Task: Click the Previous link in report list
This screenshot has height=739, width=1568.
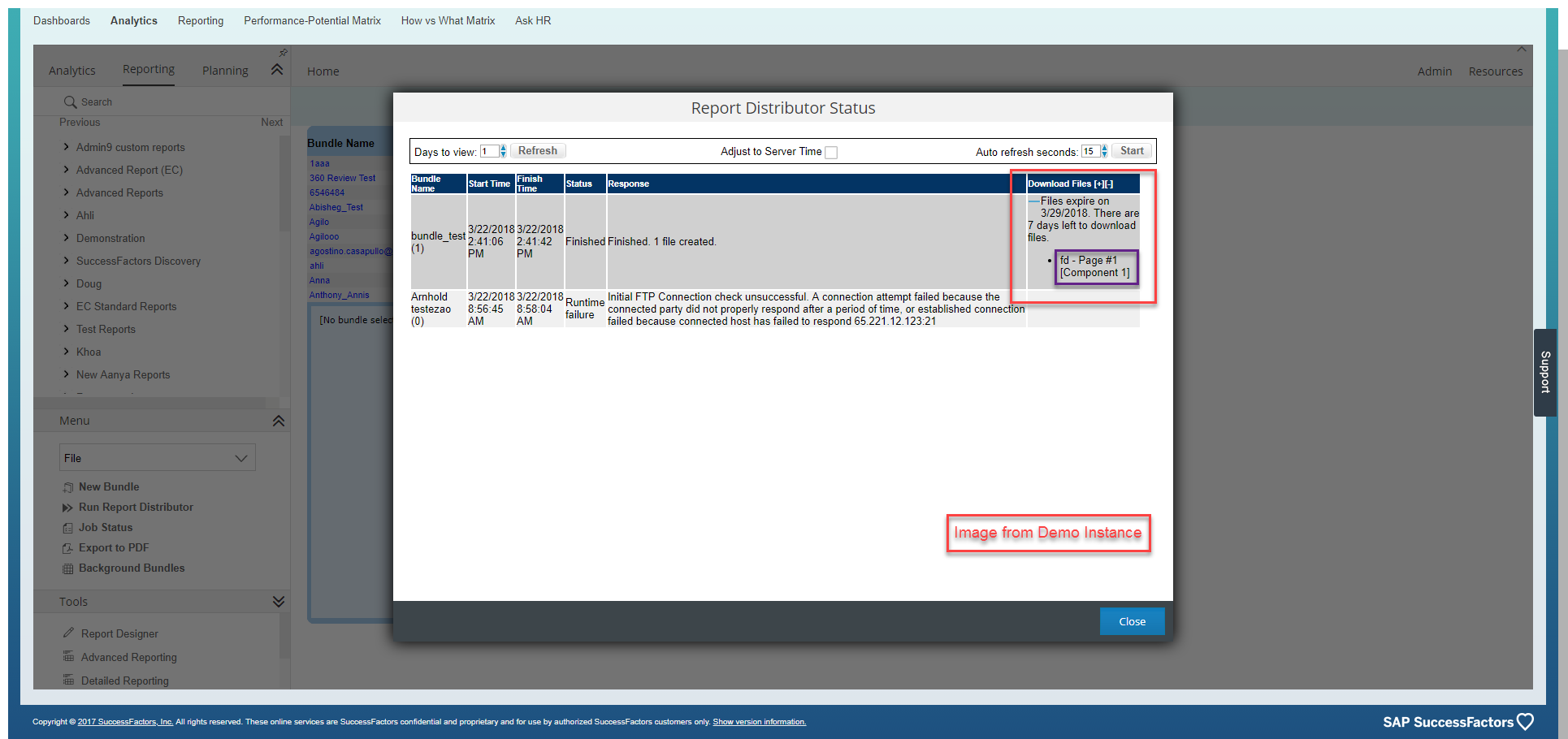Action: pos(80,123)
